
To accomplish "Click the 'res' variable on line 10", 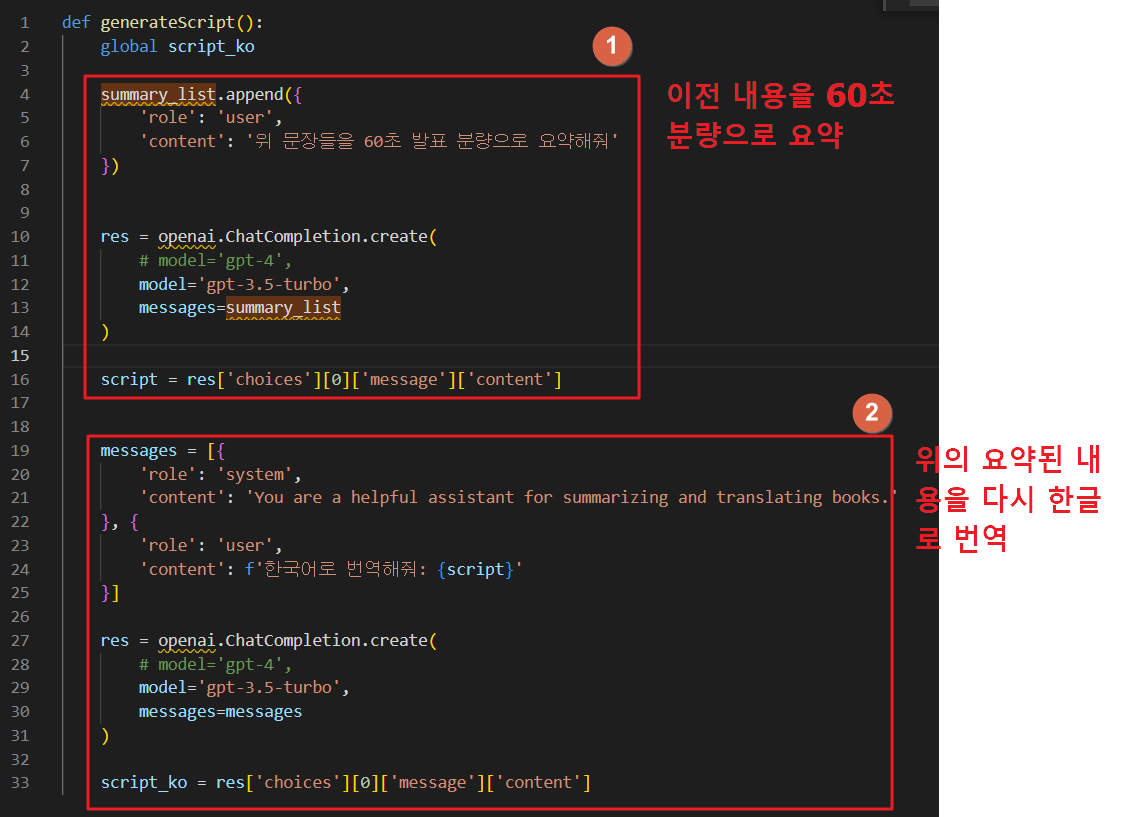I will [115, 237].
